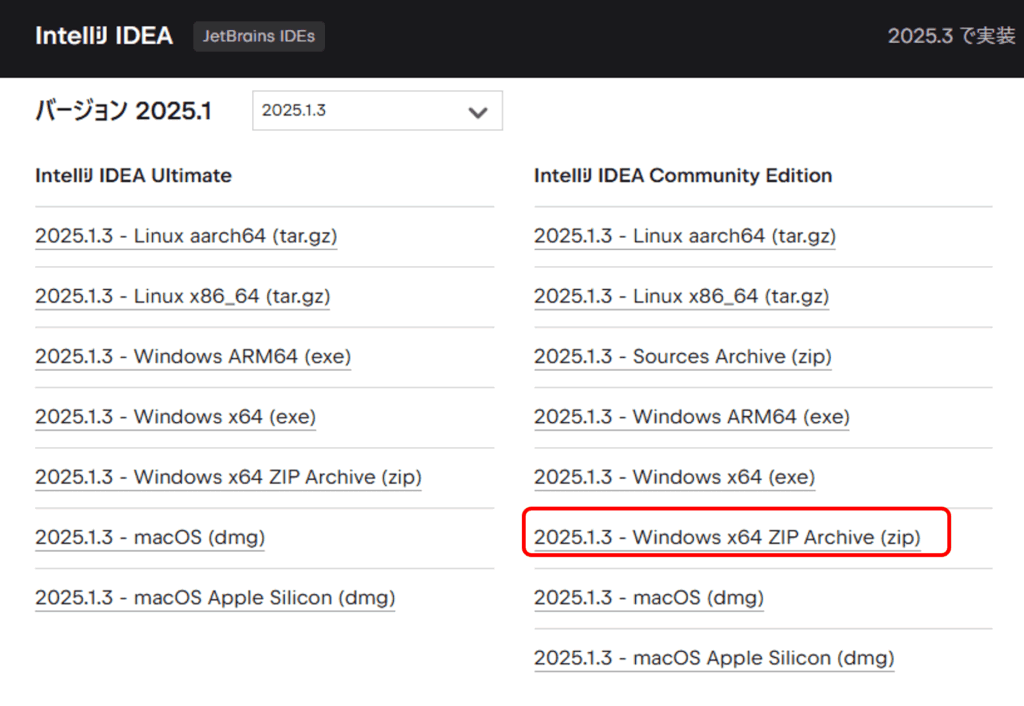Download Ultimate macOS Apple Silicon dmg

click(215, 598)
